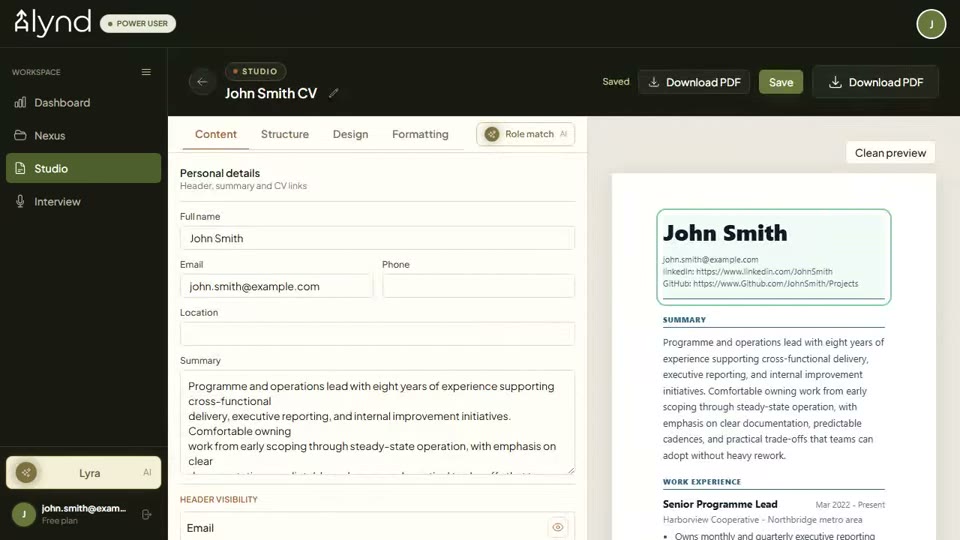The height and width of the screenshot is (540, 960).
Task: Log out using the sidebar exit icon
Action: point(146,514)
